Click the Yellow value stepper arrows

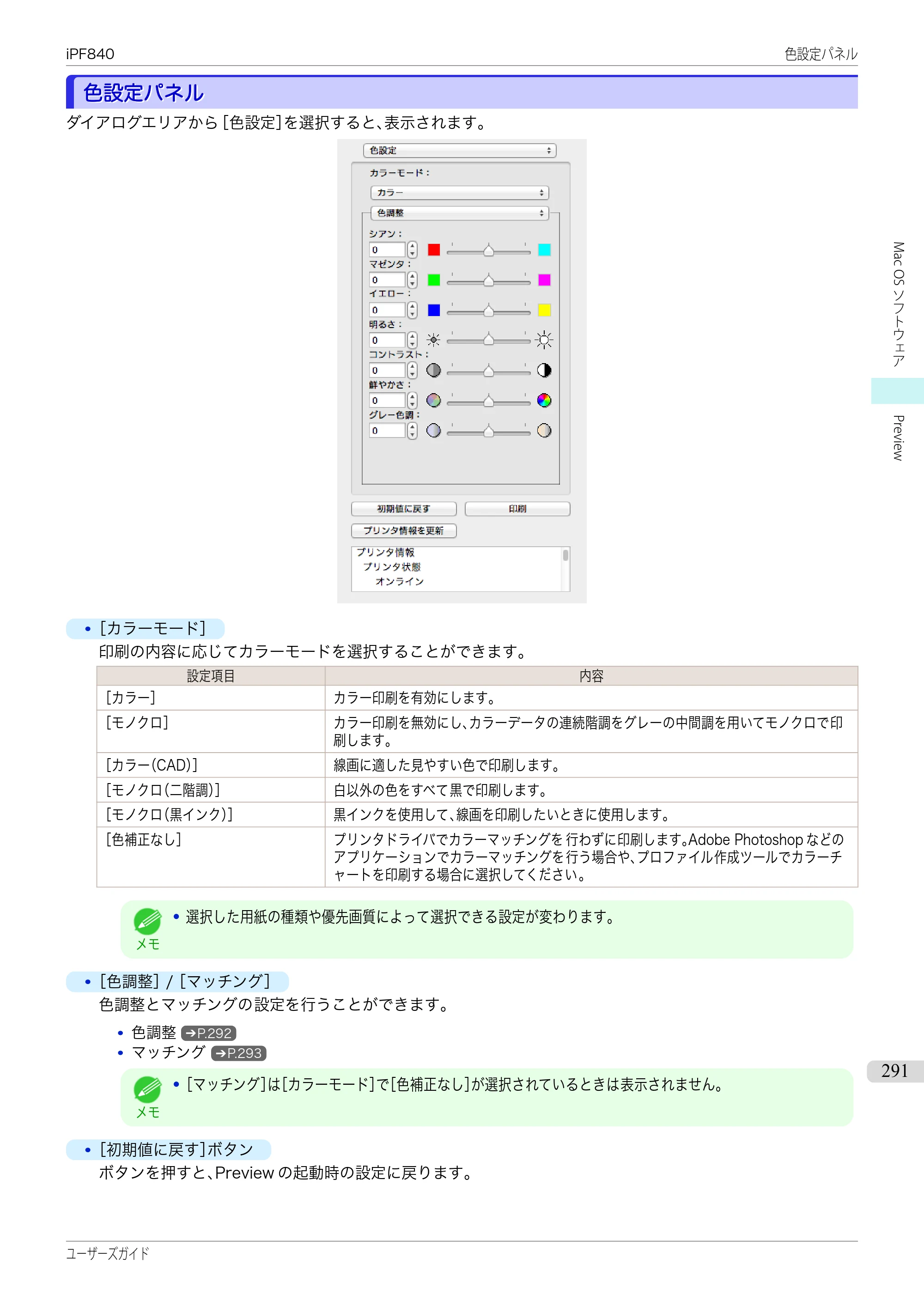(x=412, y=310)
